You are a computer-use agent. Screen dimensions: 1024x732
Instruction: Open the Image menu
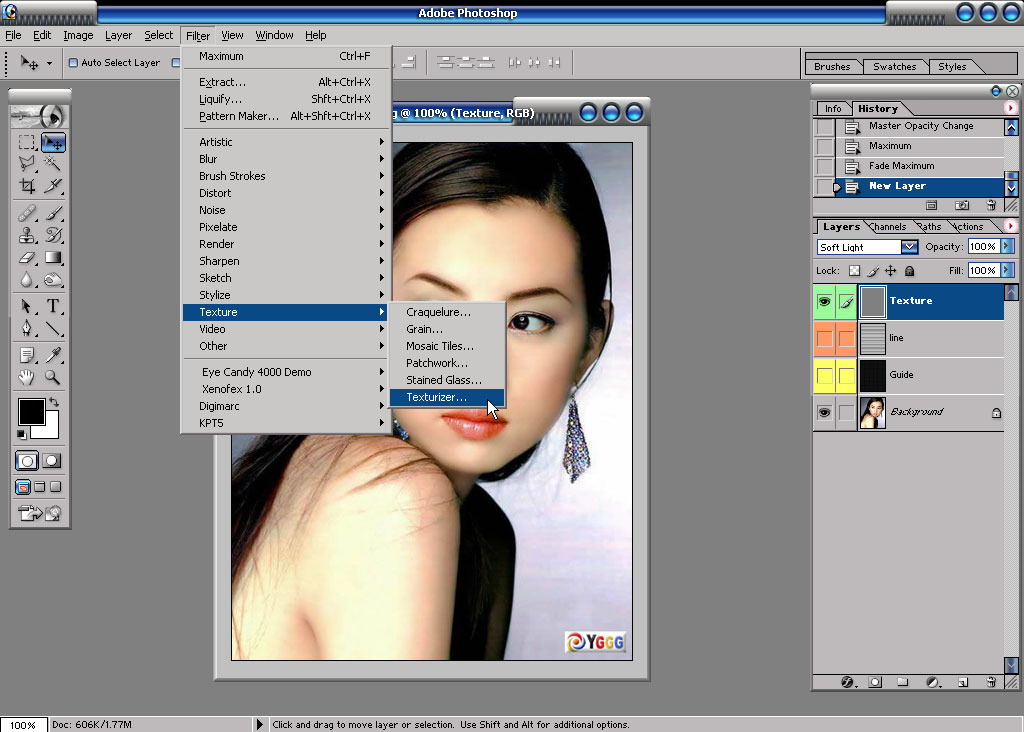pos(78,35)
